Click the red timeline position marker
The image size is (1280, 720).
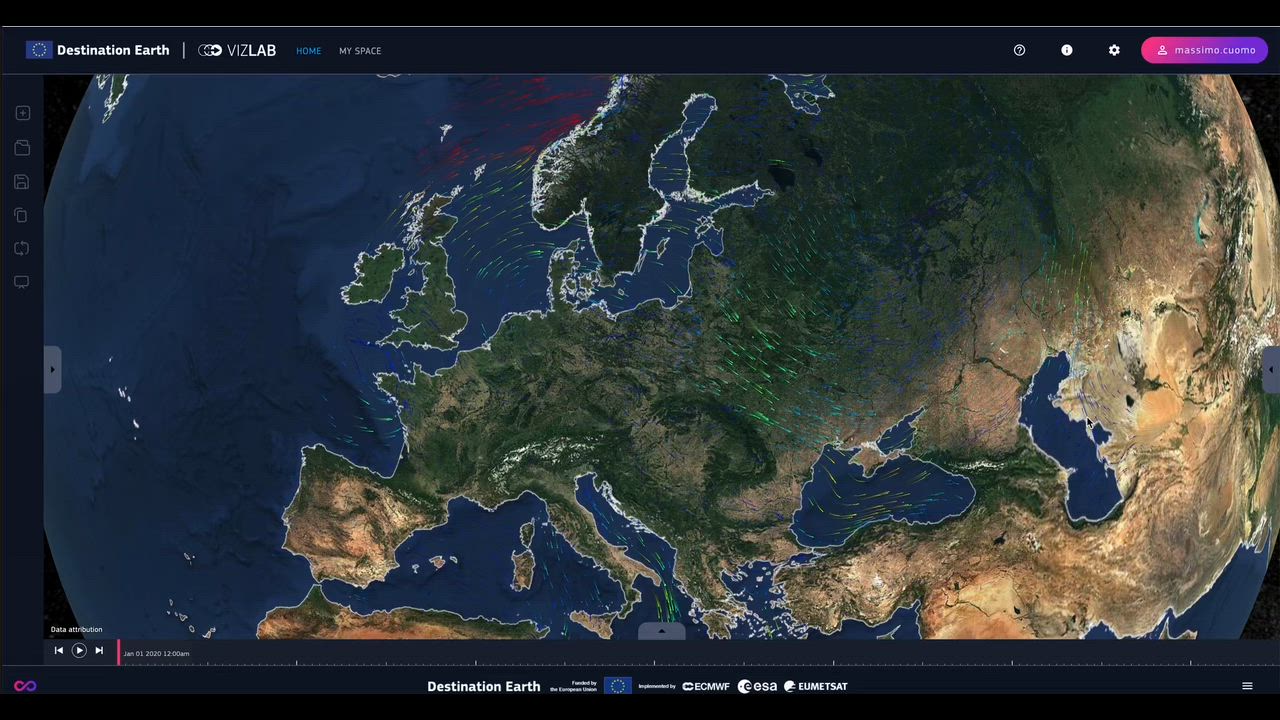(x=118, y=653)
